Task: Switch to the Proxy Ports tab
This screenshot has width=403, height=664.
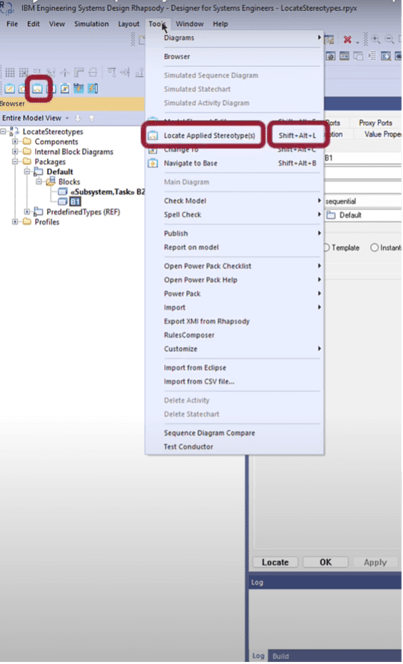Action: 375,123
